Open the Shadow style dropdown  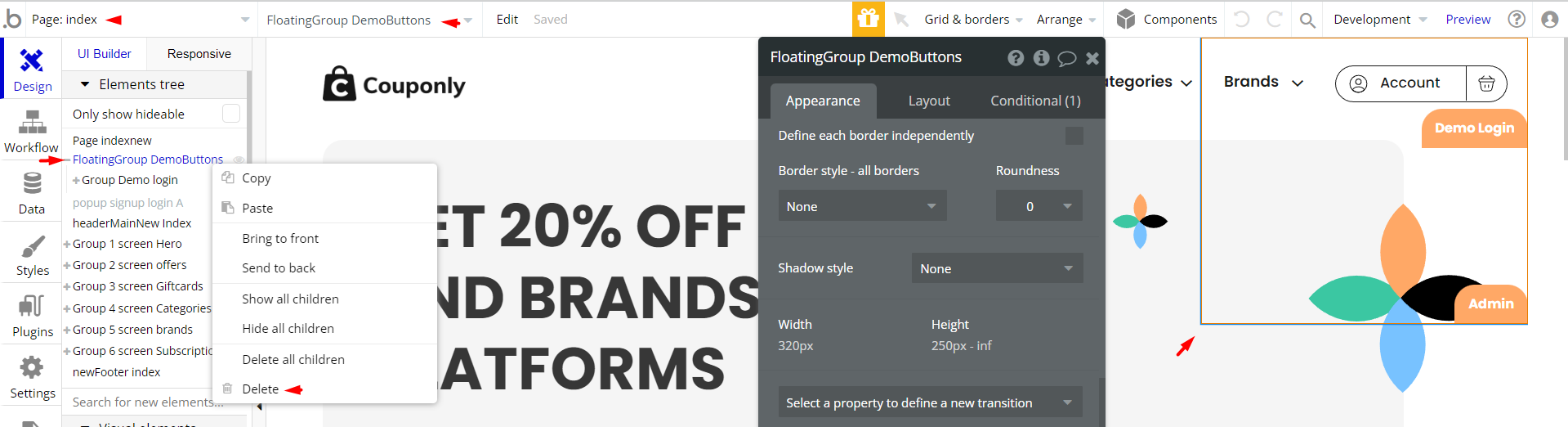point(997,268)
